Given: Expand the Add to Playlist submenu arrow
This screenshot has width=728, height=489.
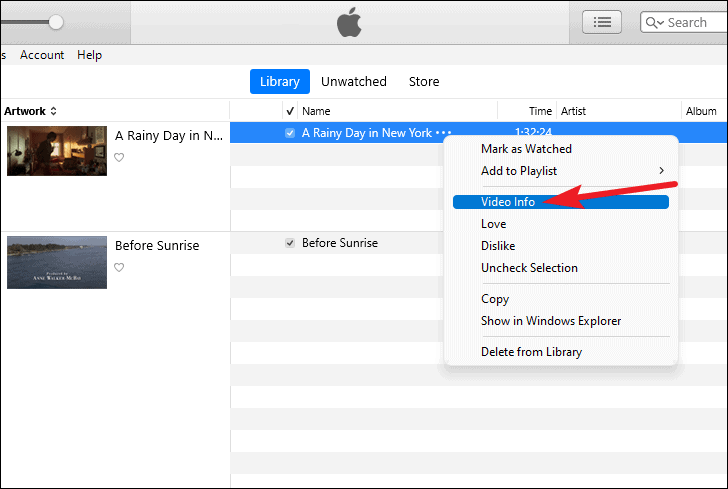Looking at the screenshot, I should pos(662,171).
